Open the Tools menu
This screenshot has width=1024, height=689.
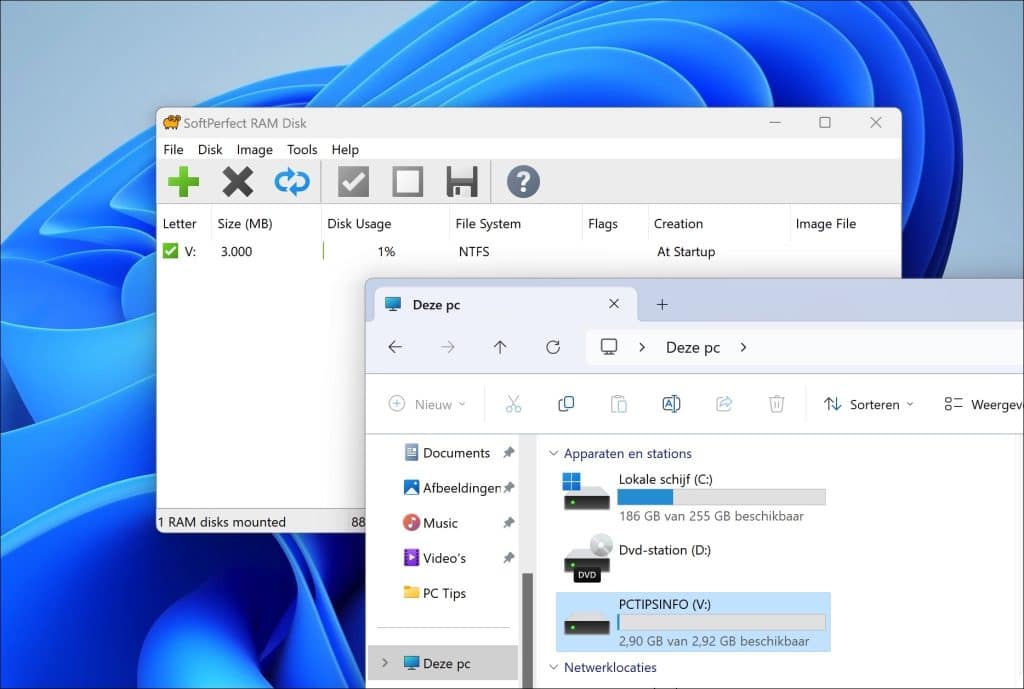point(302,150)
